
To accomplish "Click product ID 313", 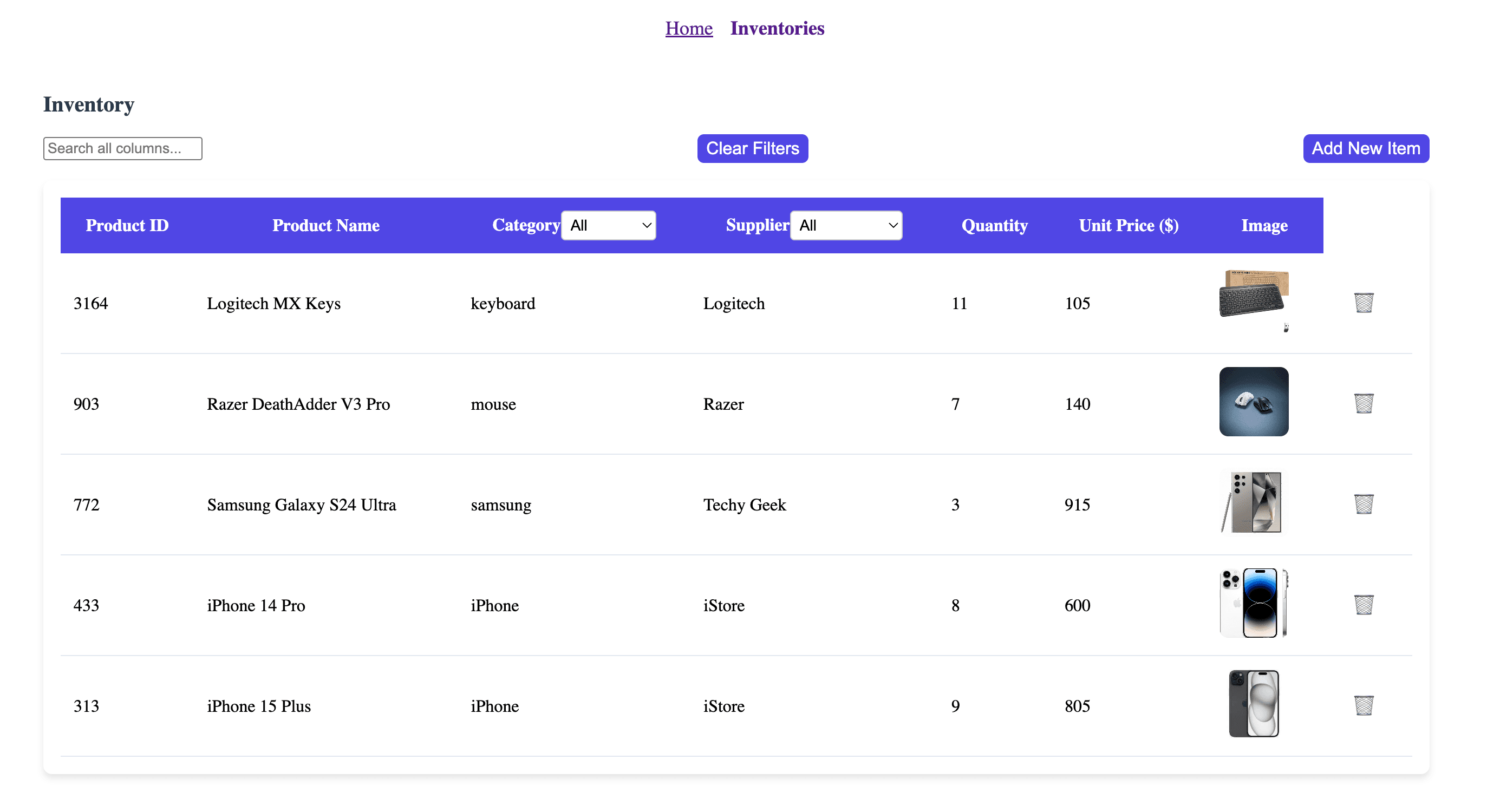I will tap(86, 706).
